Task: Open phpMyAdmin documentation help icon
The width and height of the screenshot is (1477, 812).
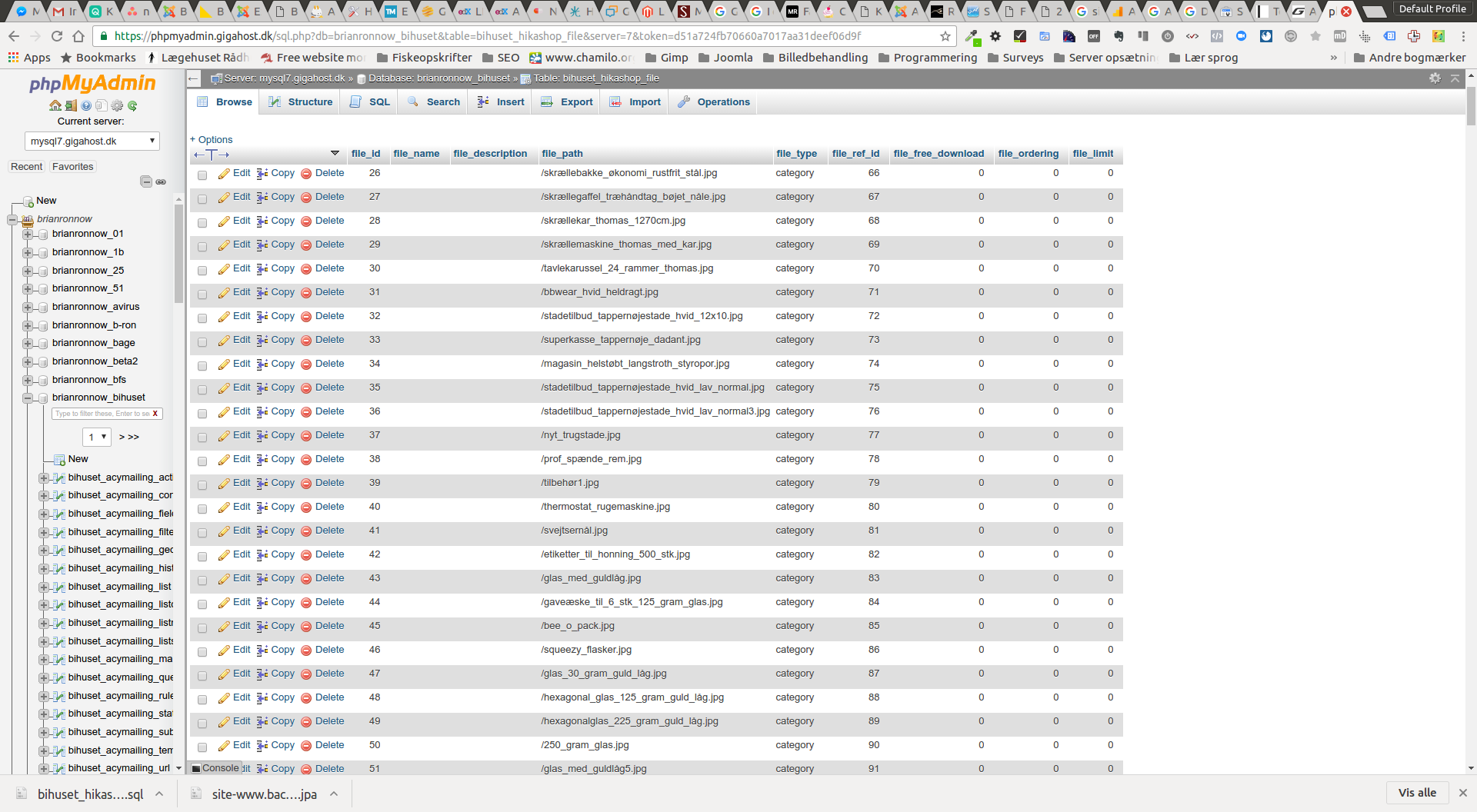Action: pyautogui.click(x=86, y=105)
